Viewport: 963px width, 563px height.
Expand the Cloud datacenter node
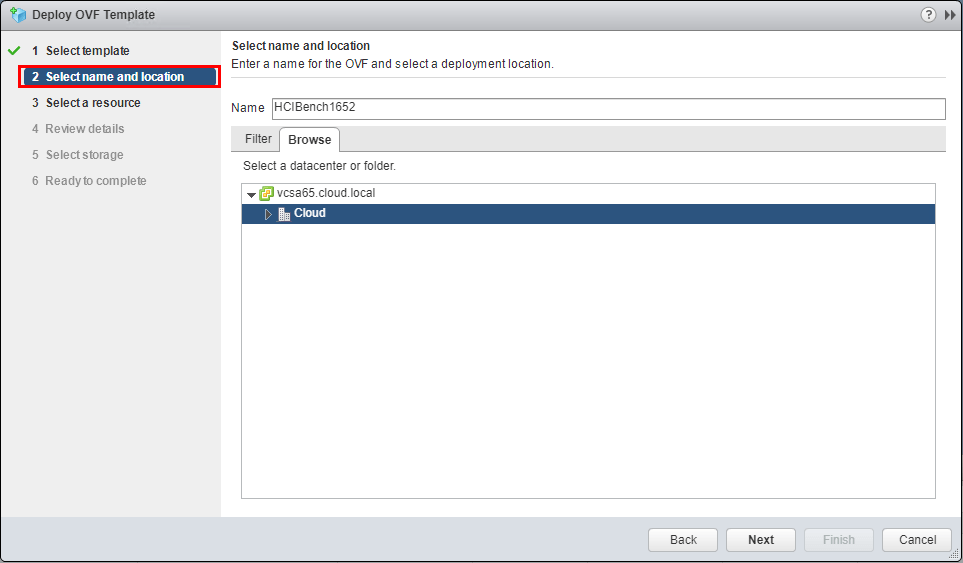point(268,214)
